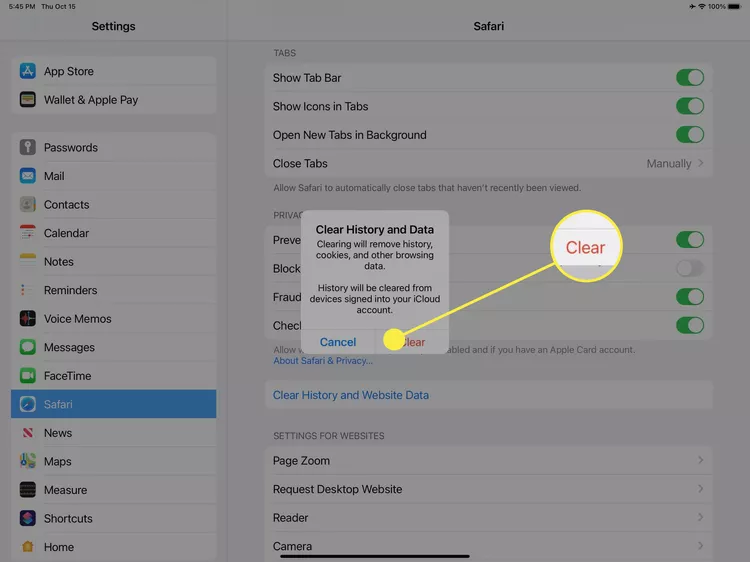Image resolution: width=750 pixels, height=562 pixels.
Task: Select Messages label in sidebar
Action: (x=69, y=347)
